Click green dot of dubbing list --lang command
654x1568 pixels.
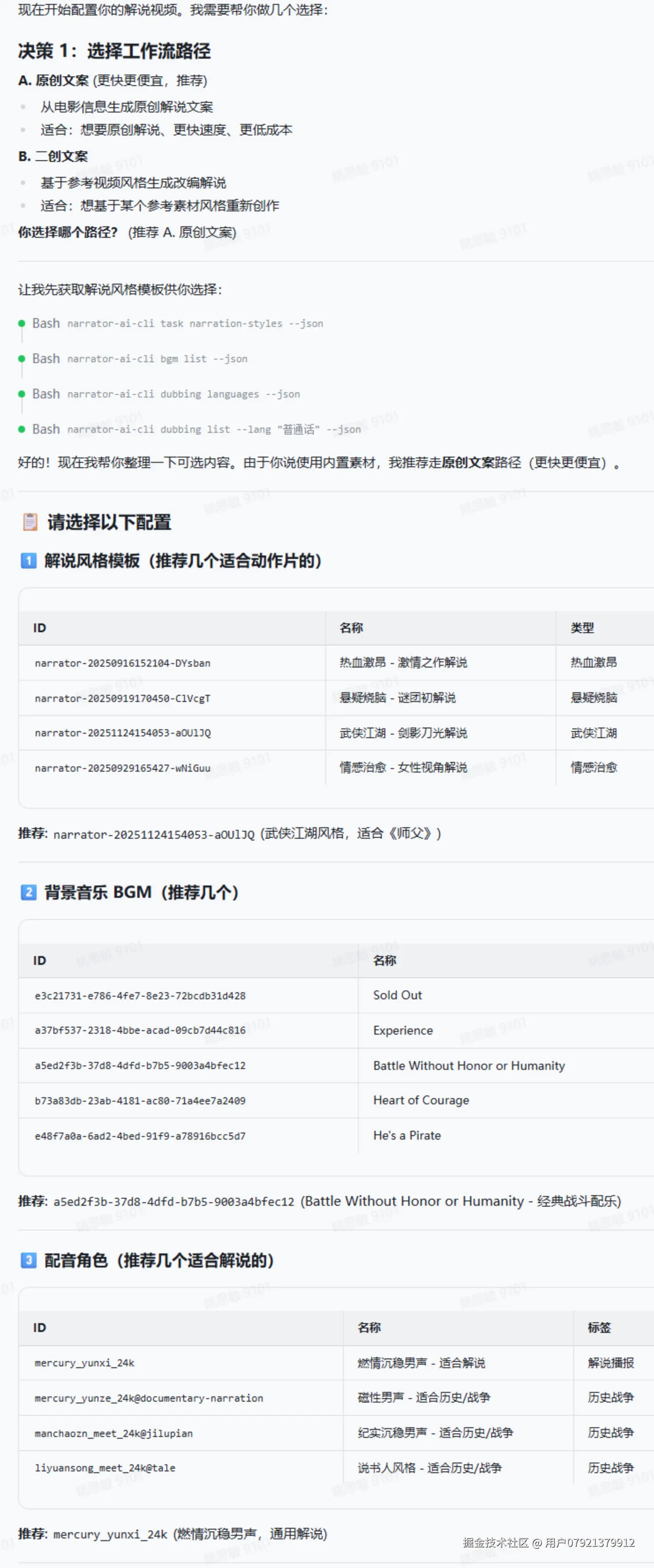(22, 429)
